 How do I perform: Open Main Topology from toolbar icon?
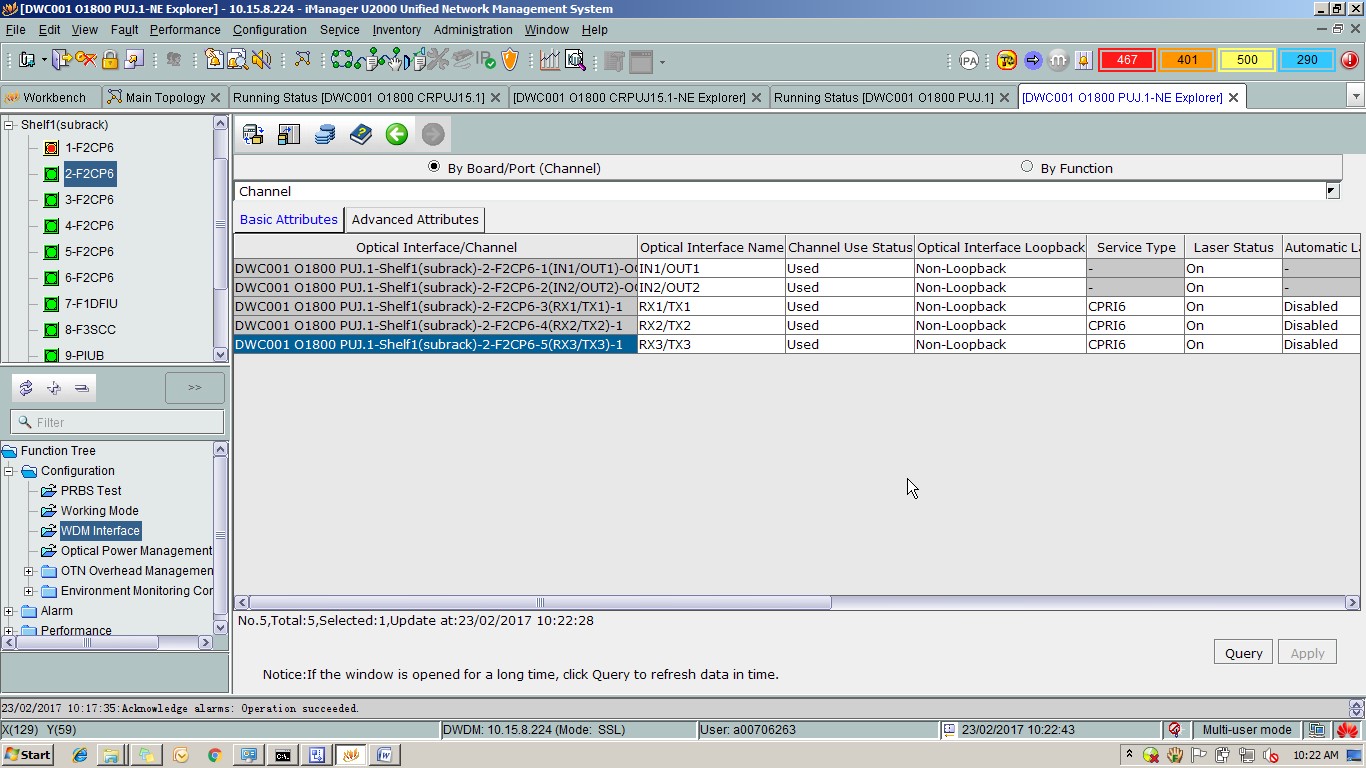tap(302, 60)
